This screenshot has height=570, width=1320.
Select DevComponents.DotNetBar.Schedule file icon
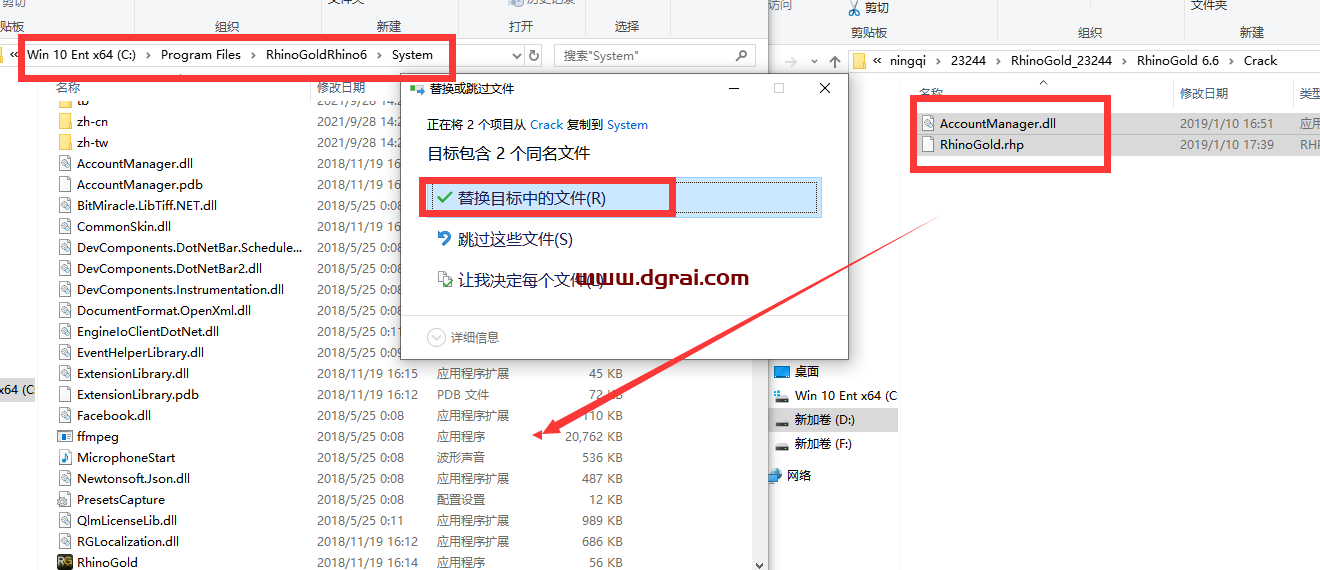tap(65, 248)
